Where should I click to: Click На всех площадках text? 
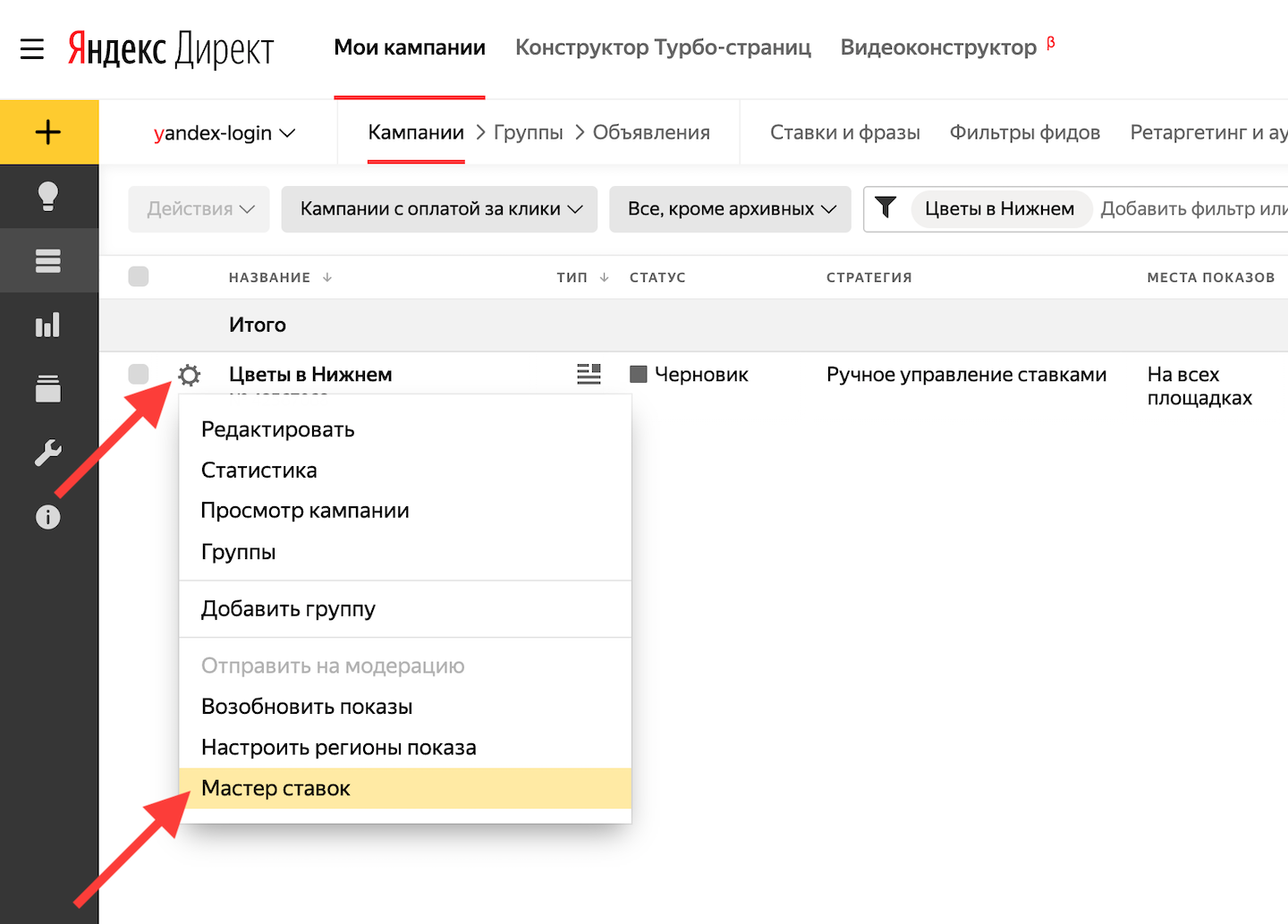point(1199,386)
